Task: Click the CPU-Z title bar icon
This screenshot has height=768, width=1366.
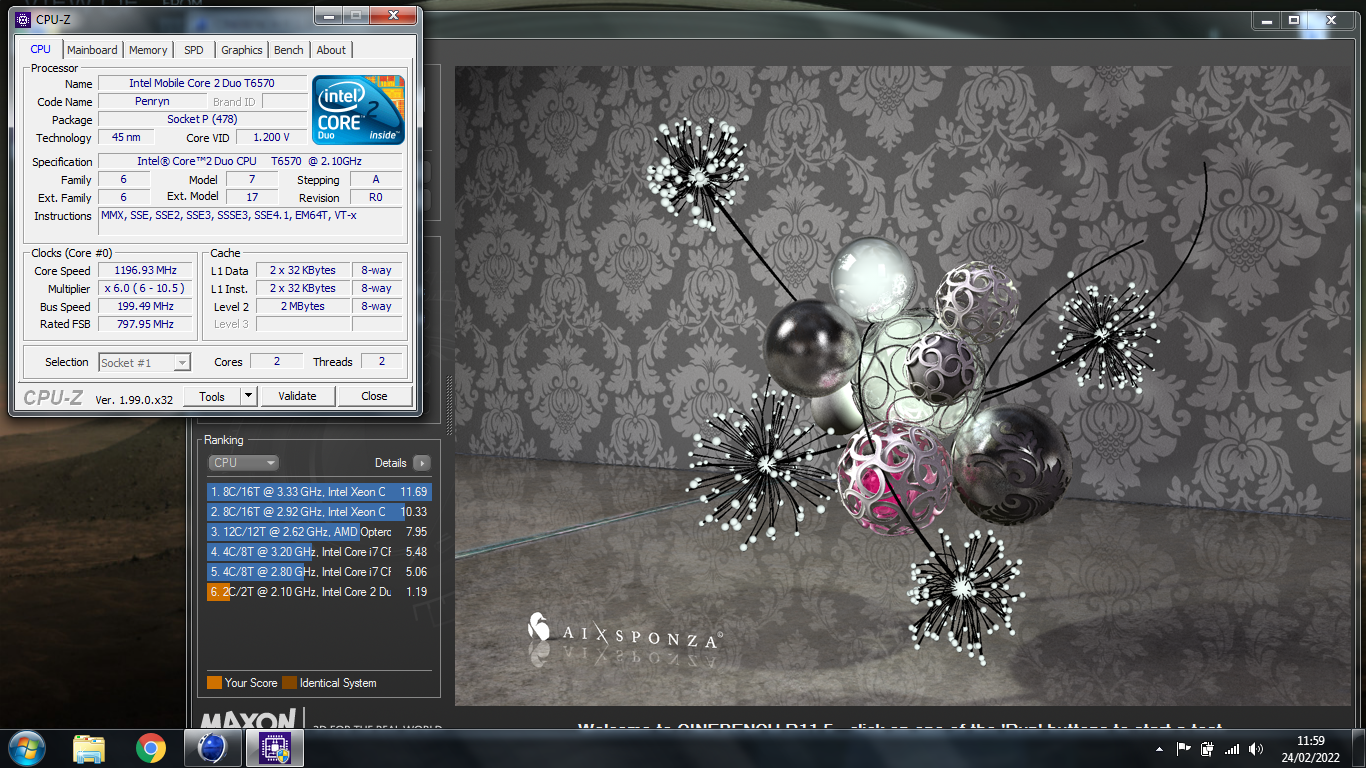Action: click(x=23, y=18)
